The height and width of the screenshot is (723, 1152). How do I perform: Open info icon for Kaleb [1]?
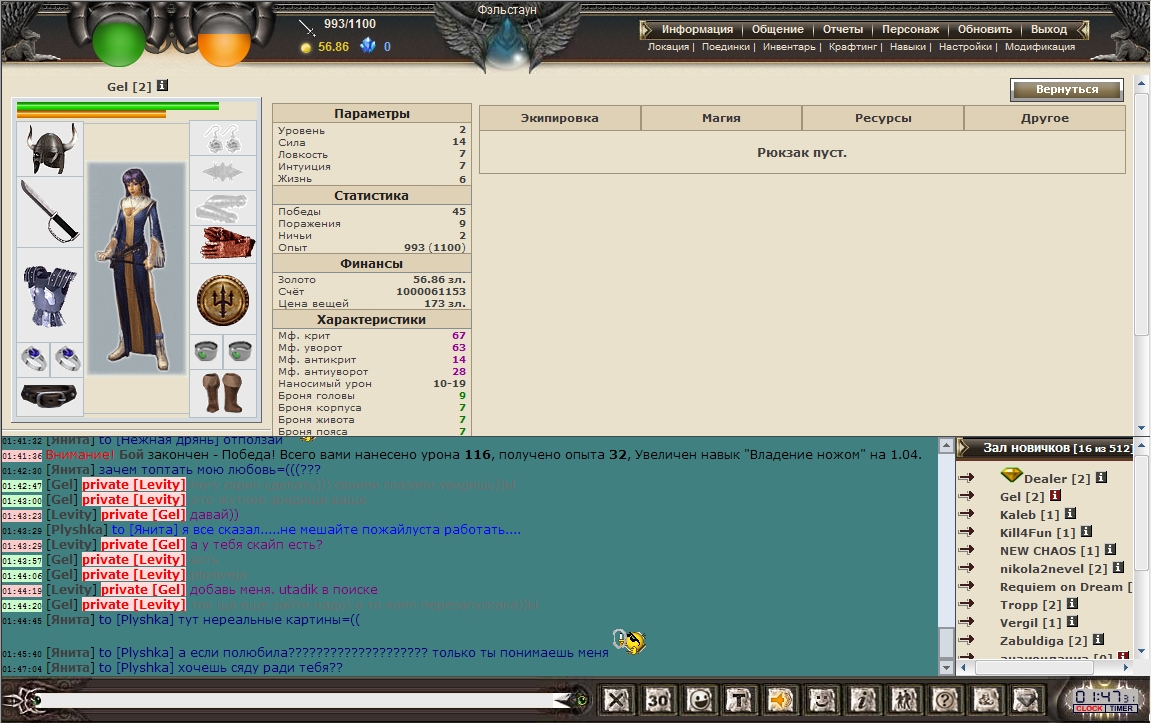point(1070,514)
